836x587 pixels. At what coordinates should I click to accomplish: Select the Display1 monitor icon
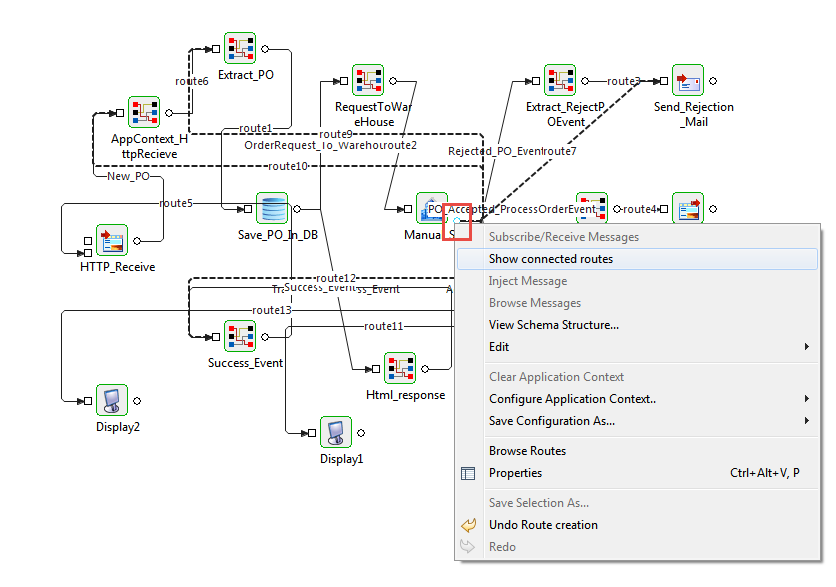(x=336, y=432)
